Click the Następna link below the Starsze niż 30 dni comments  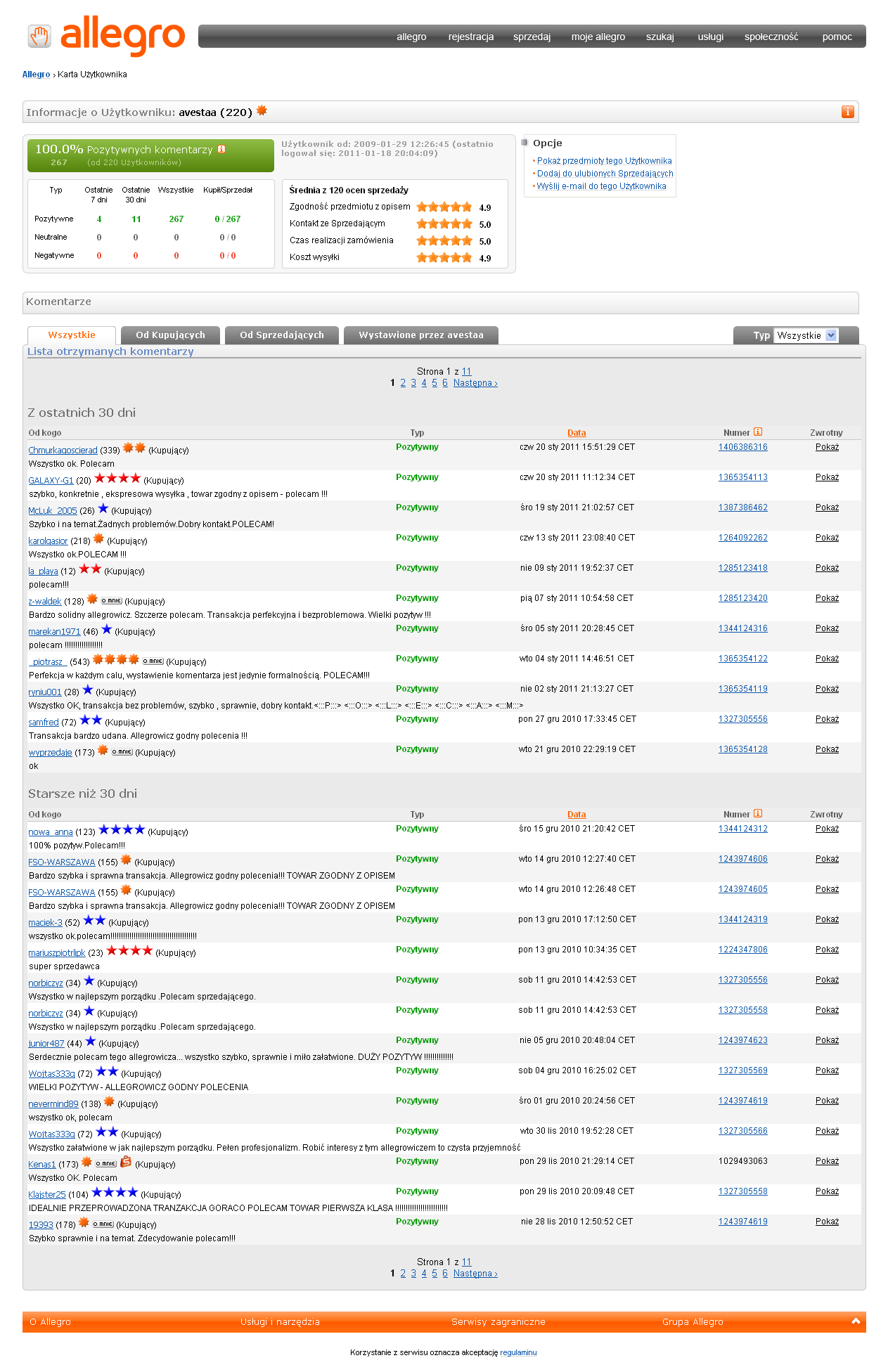(475, 1274)
